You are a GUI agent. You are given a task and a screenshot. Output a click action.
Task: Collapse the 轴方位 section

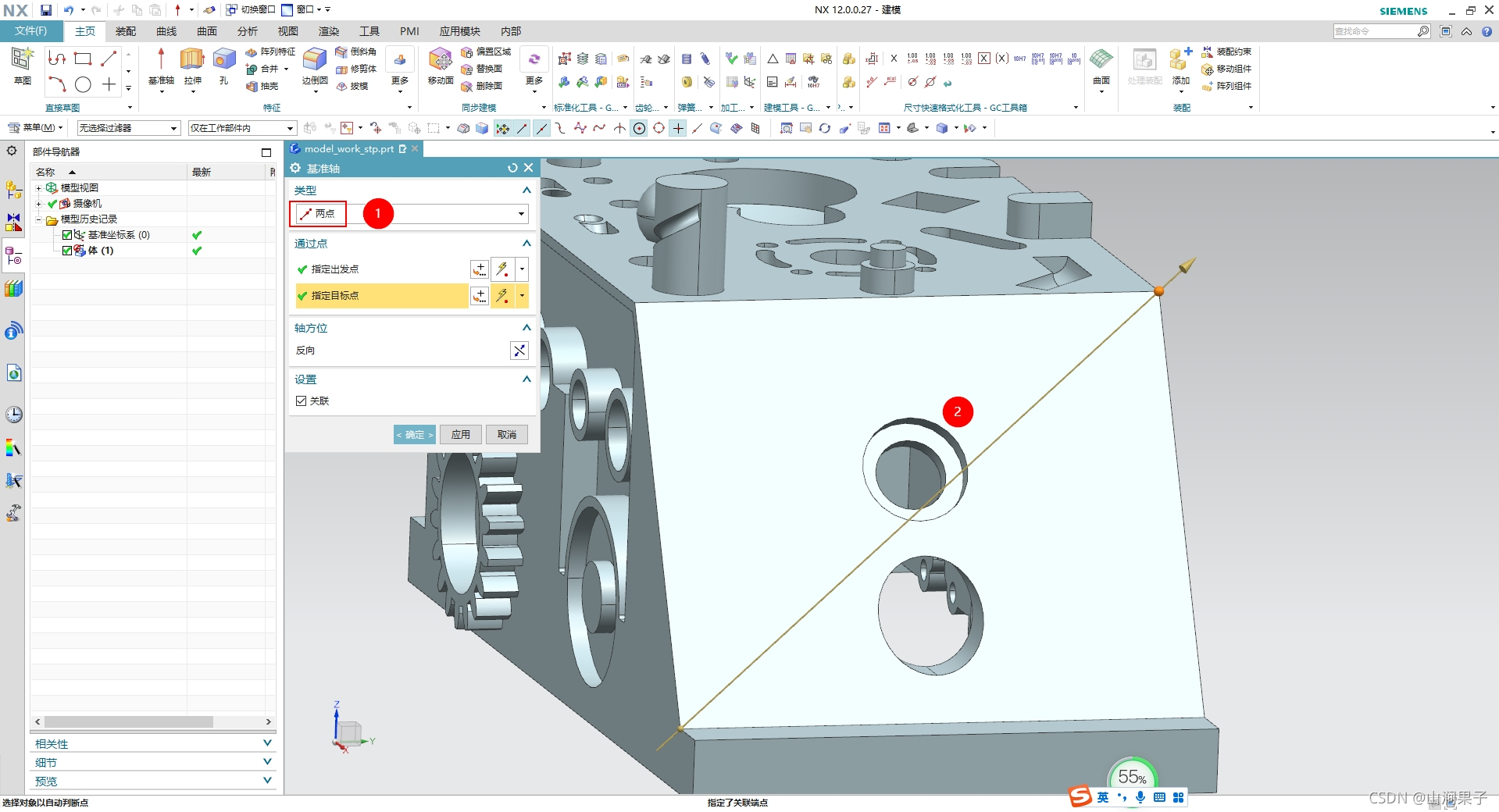point(526,328)
